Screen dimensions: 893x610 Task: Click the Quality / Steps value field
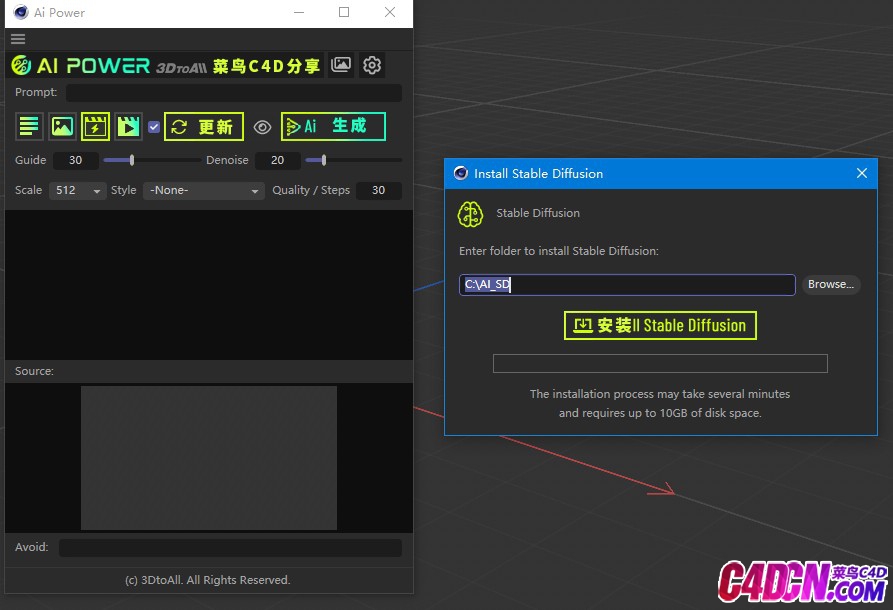tap(379, 190)
